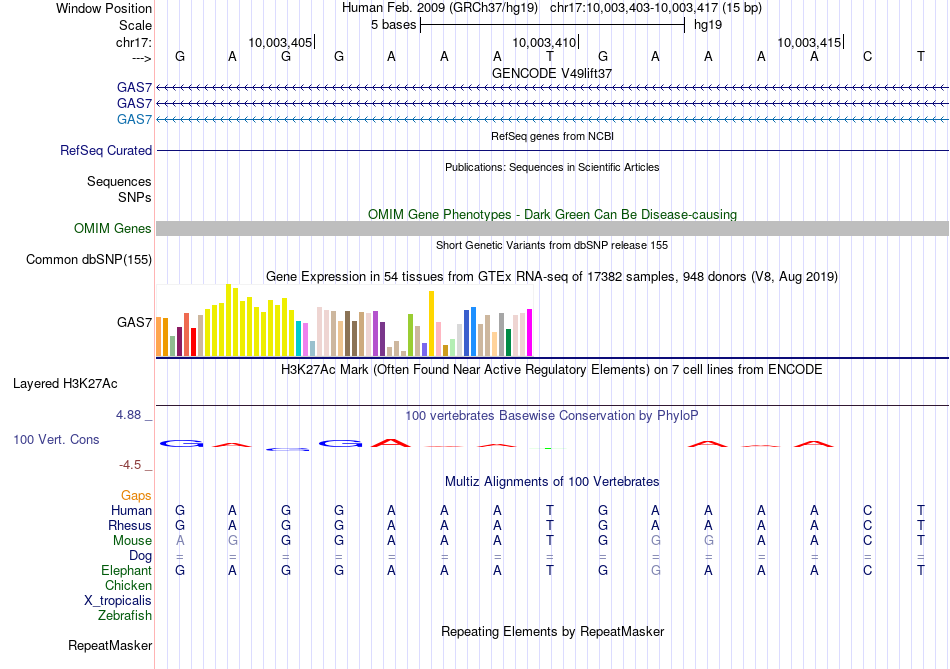Open the OMIM Genes track label
The height and width of the screenshot is (669, 950).
pyautogui.click(x=113, y=228)
